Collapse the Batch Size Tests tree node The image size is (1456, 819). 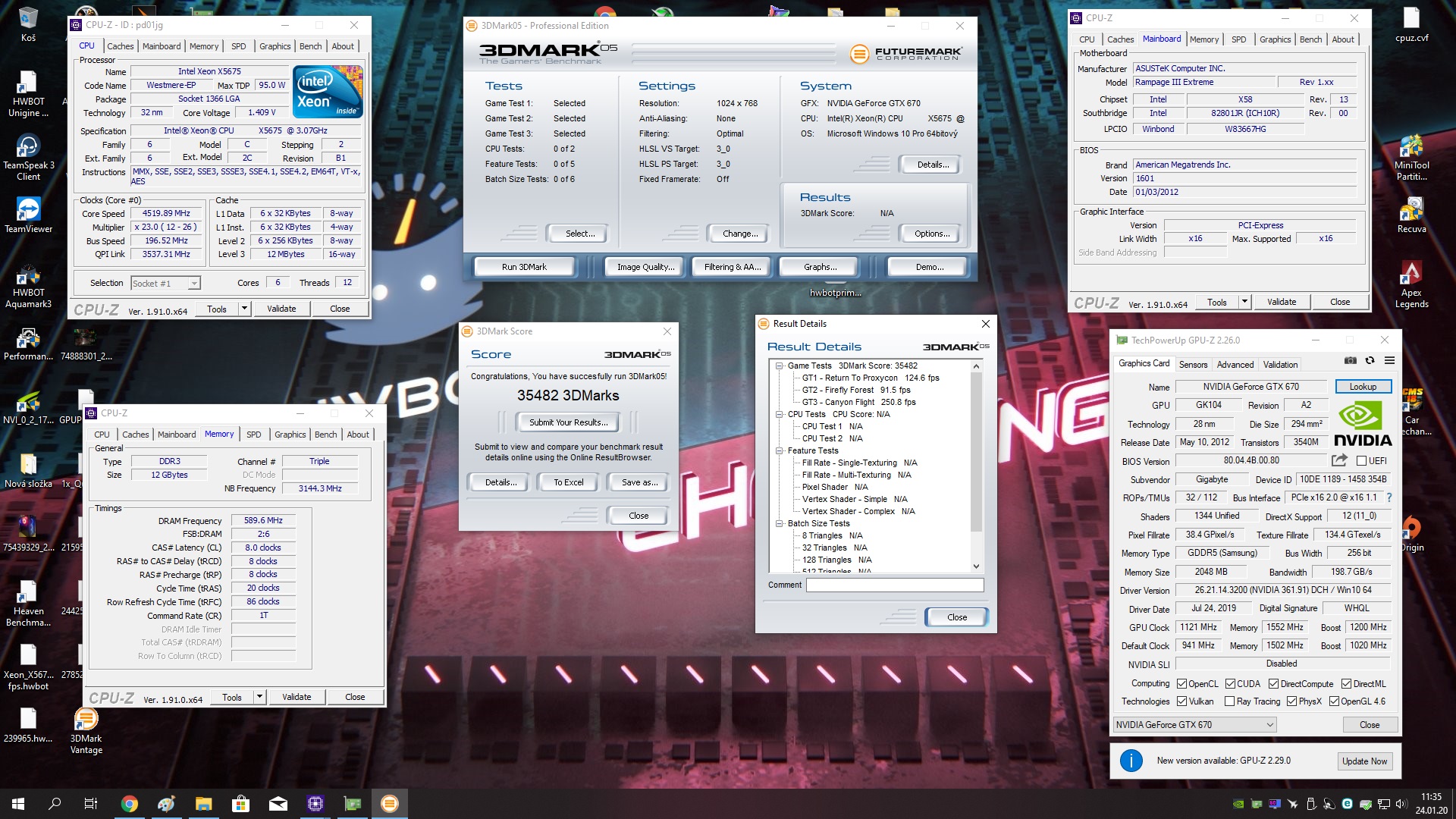click(780, 523)
